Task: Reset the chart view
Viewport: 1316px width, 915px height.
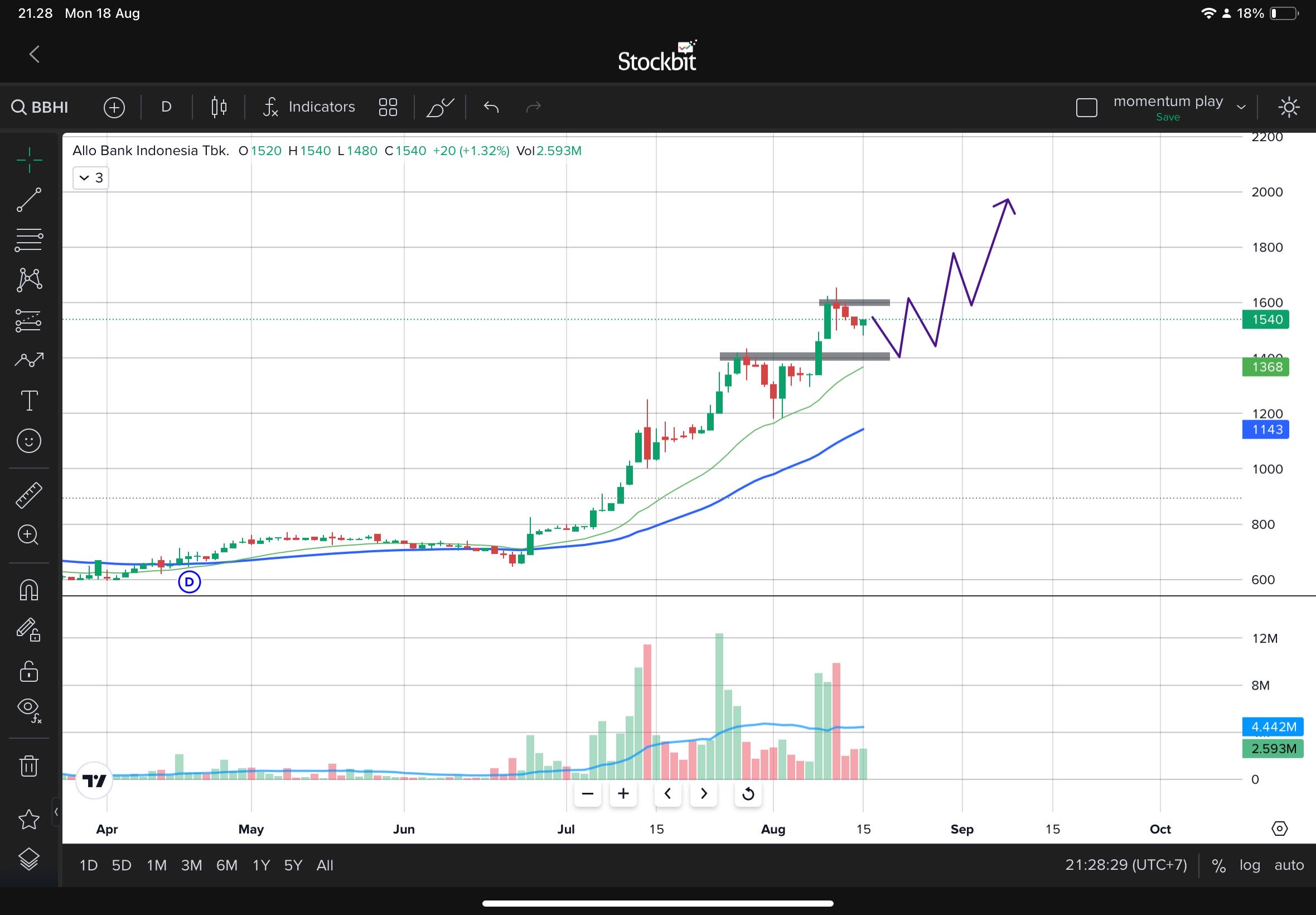Action: coord(748,794)
